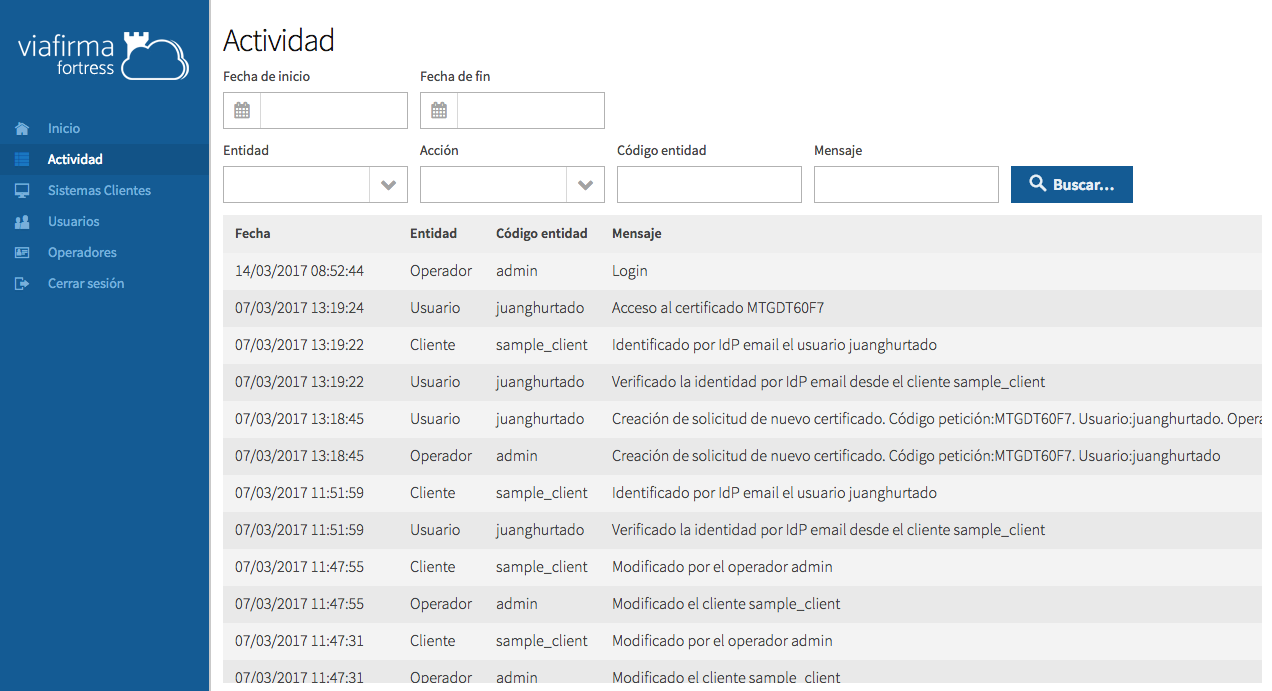Click into the Acción combo box field
This screenshot has height=691, width=1272.
[494, 185]
